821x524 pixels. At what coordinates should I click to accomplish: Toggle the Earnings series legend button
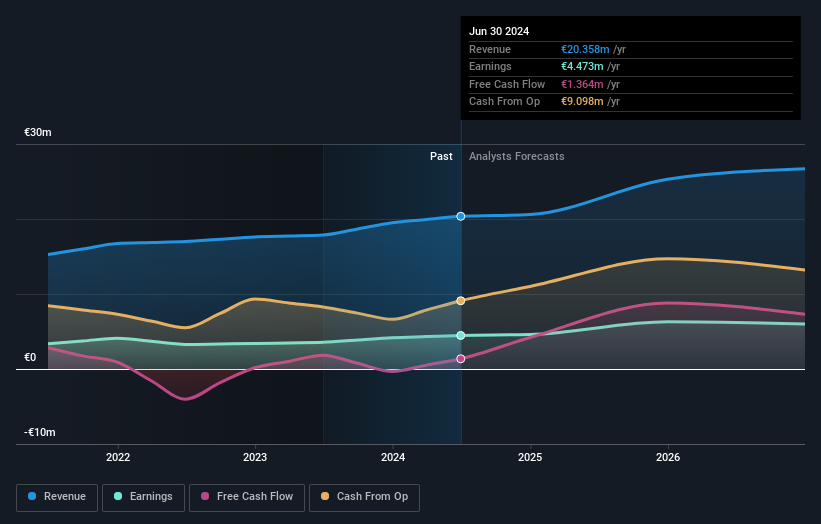coord(143,497)
